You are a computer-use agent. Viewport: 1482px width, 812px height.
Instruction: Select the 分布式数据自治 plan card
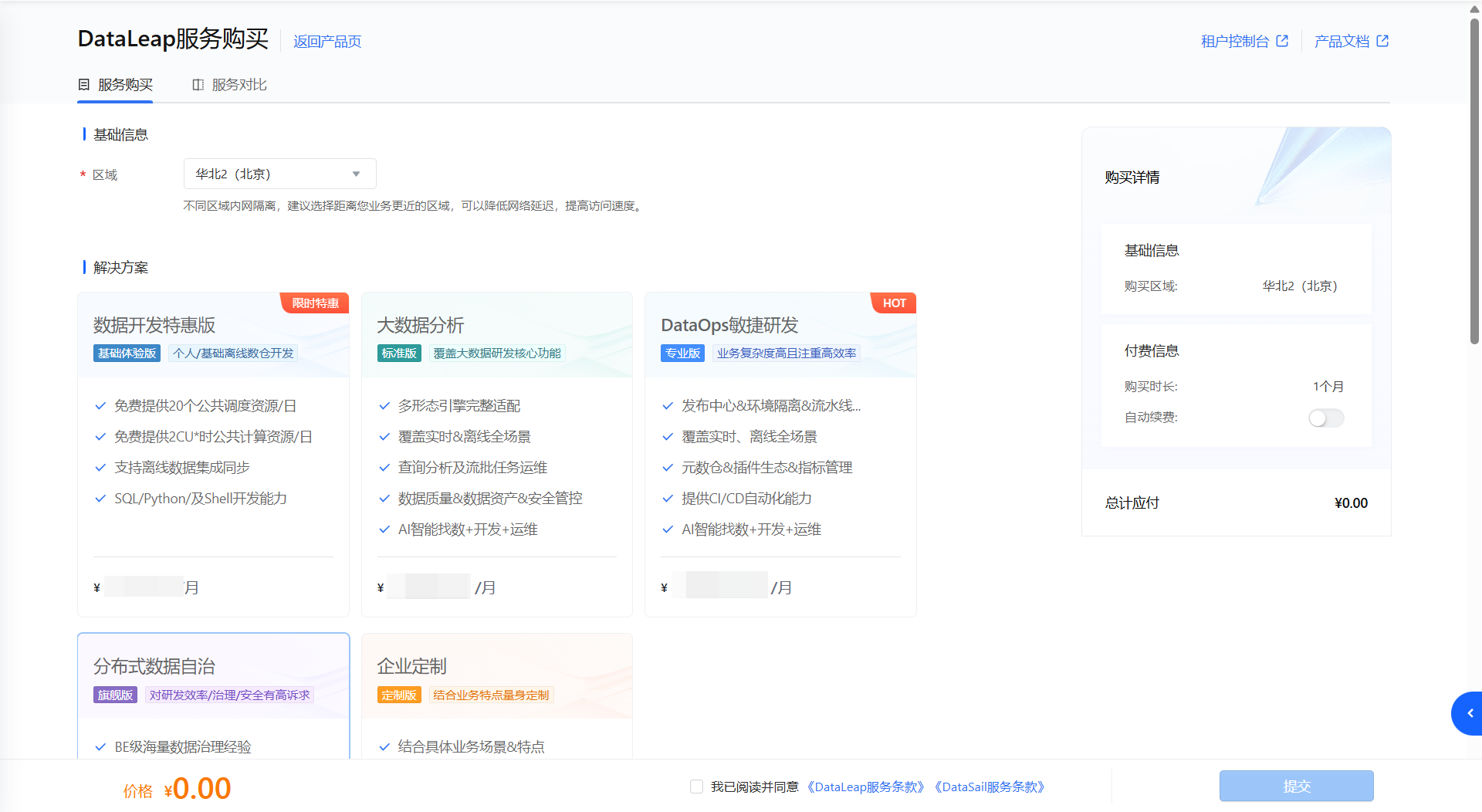(x=213, y=695)
